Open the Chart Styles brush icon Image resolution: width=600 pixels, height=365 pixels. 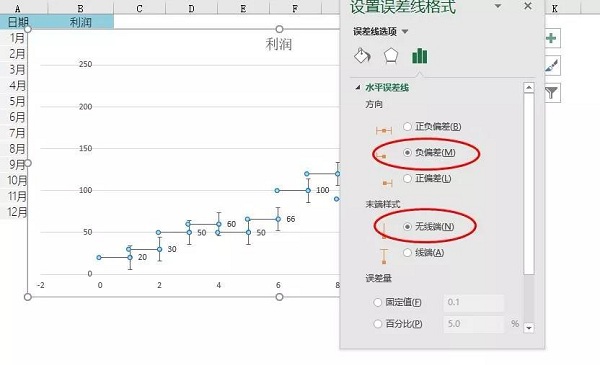pos(551,65)
